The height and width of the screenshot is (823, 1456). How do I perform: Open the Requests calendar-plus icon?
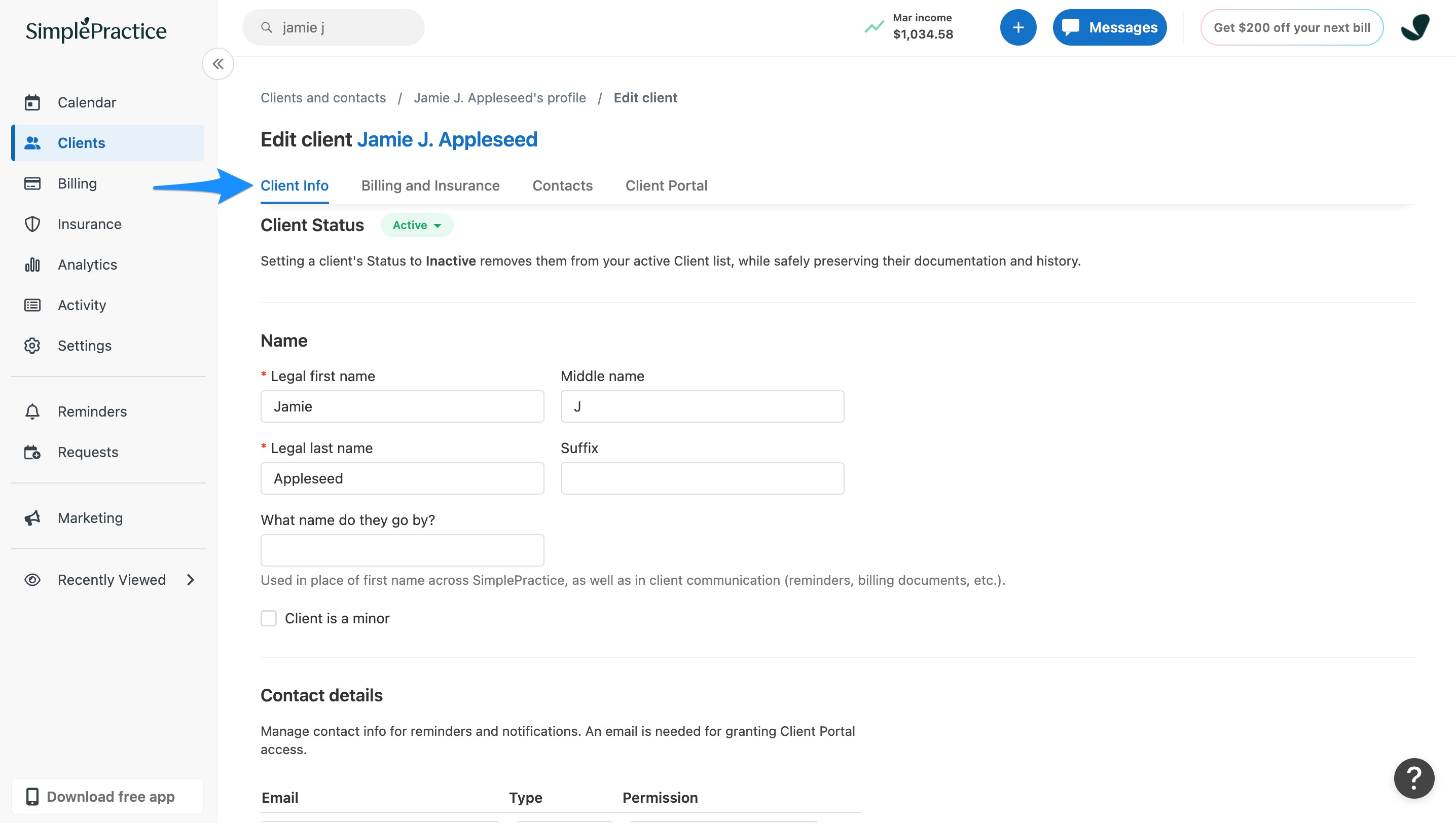click(x=32, y=452)
